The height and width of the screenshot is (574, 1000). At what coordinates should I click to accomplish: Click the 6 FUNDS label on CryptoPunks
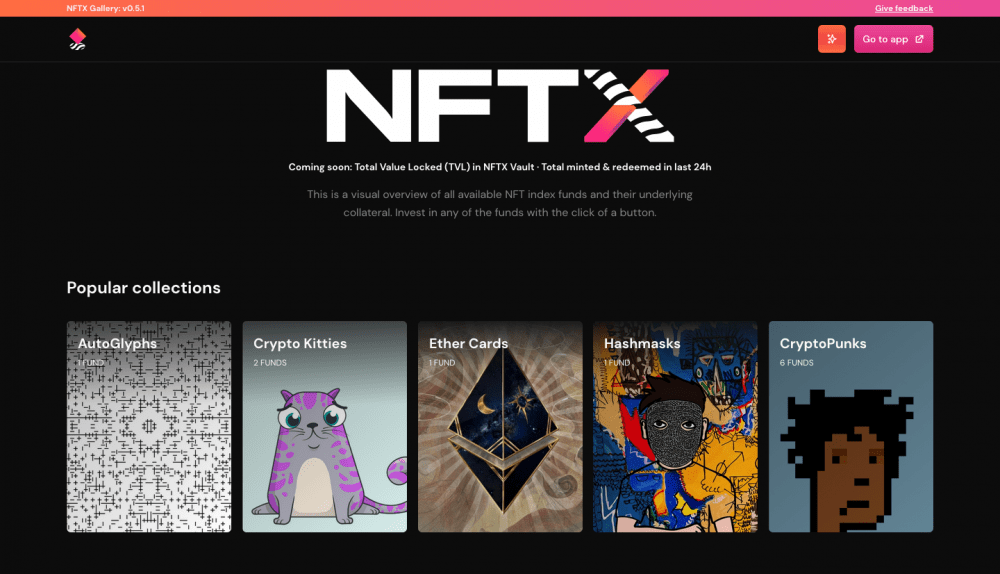[797, 362]
